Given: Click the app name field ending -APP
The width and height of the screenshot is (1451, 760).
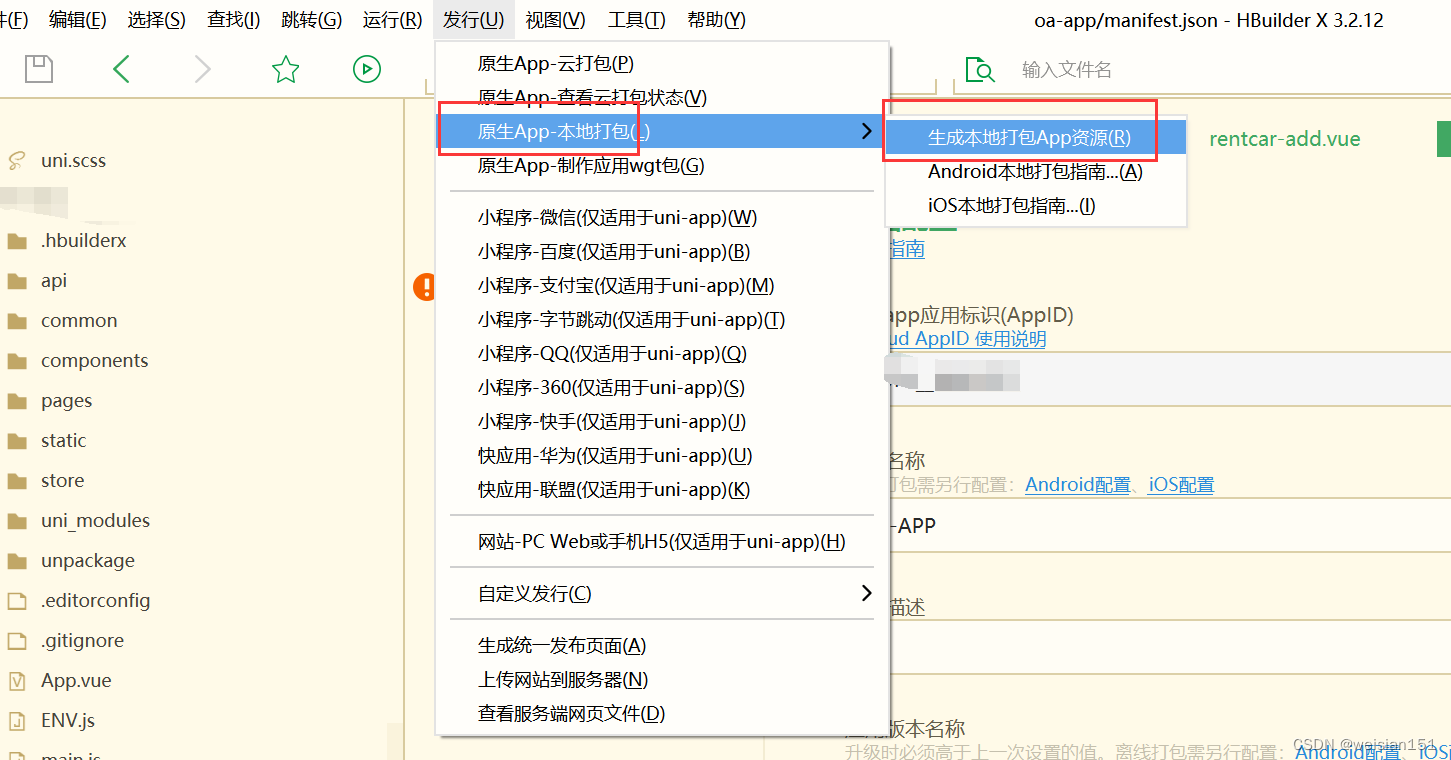Looking at the screenshot, I should click(1170, 525).
